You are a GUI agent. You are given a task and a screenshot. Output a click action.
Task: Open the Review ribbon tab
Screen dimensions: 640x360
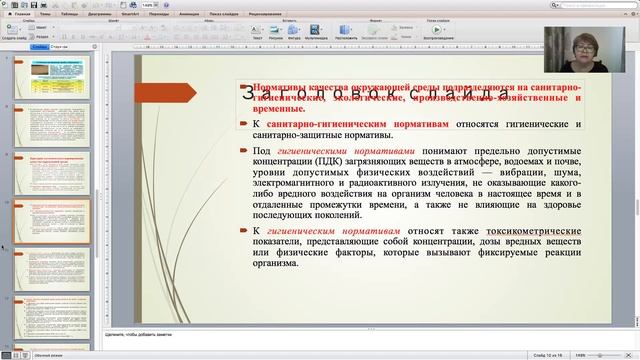point(265,14)
